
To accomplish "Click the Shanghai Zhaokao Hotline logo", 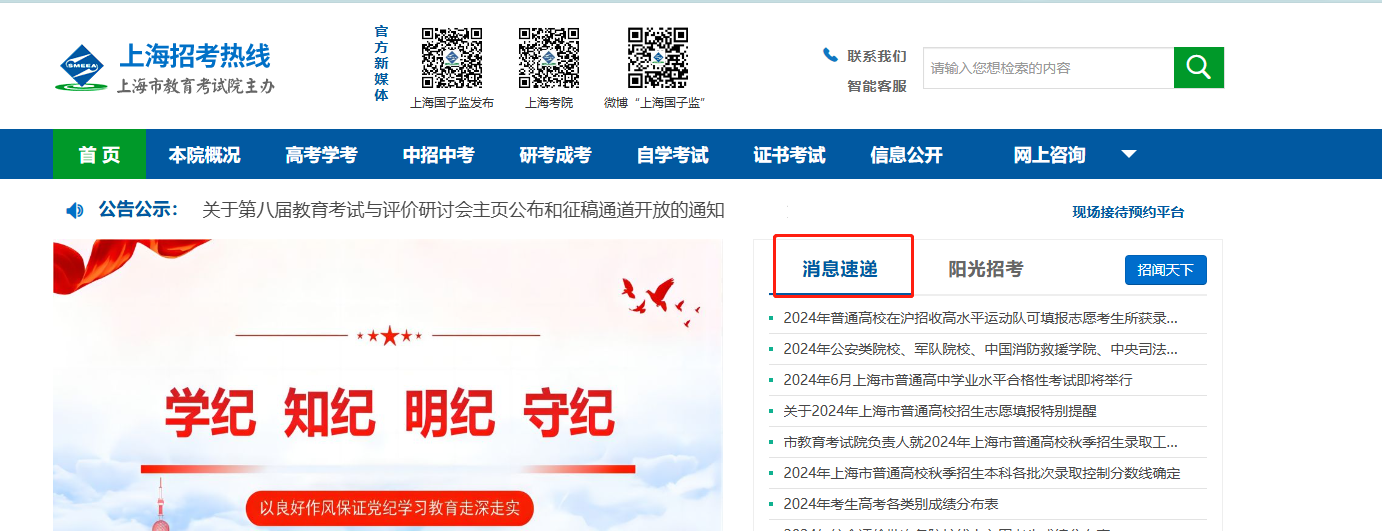I will pyautogui.click(x=165, y=68).
